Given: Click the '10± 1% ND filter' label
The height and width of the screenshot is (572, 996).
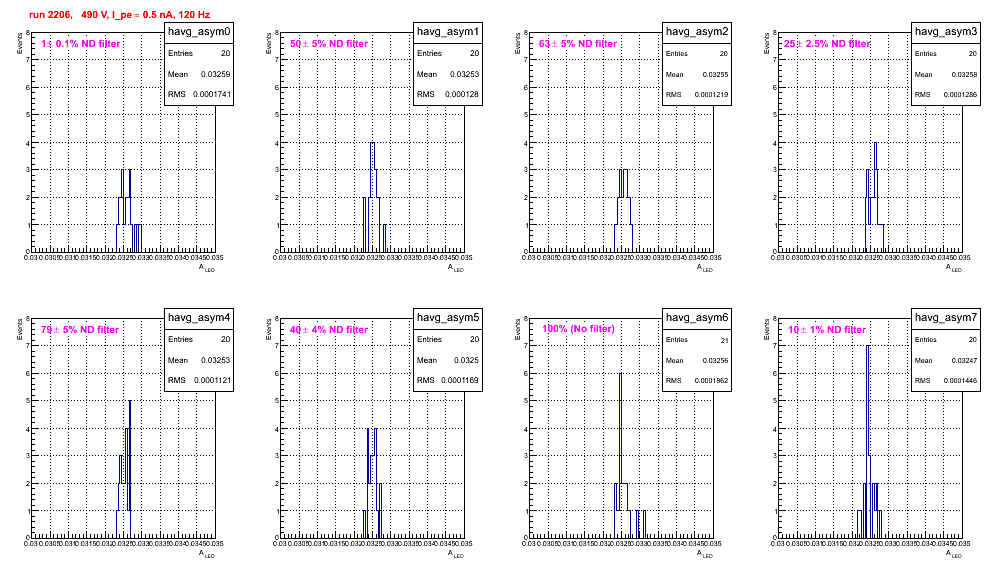Looking at the screenshot, I should click(x=827, y=330).
